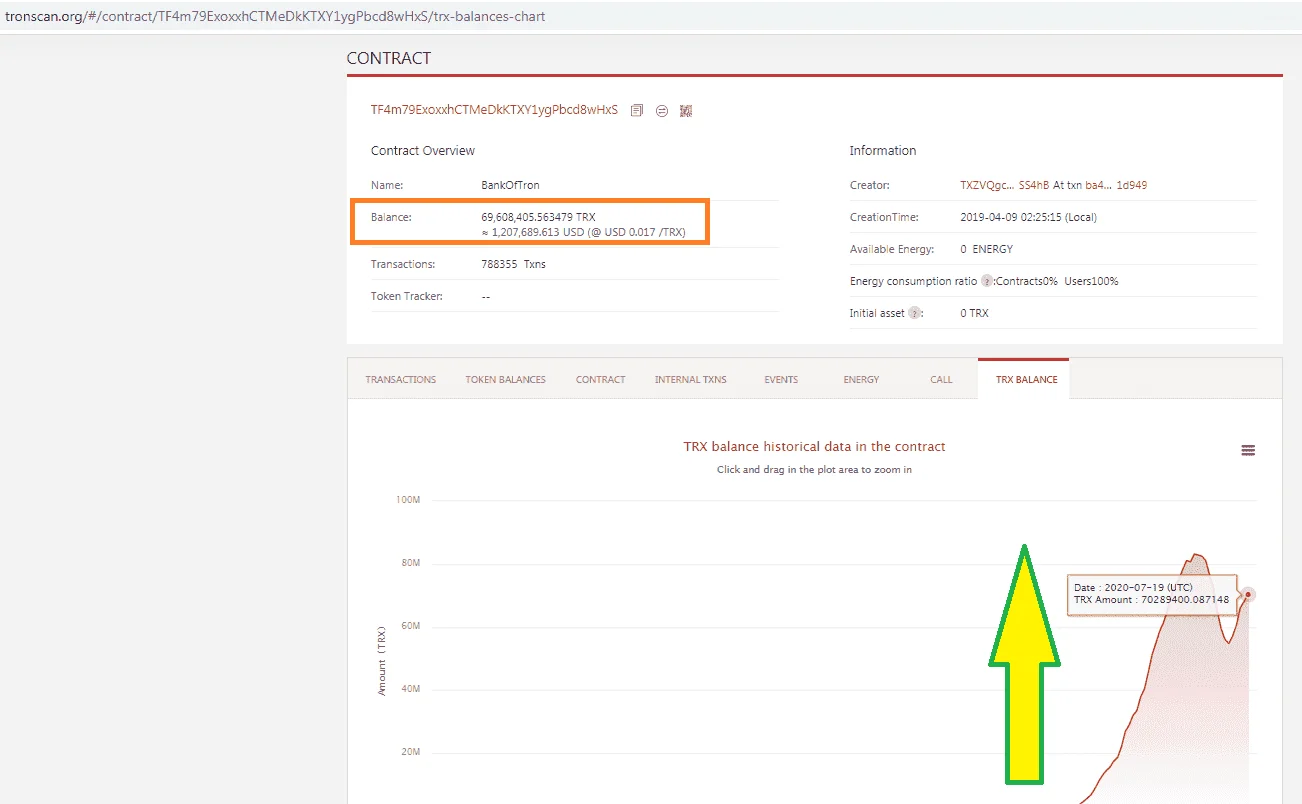Click the Contract Overview heading
The image size is (1302, 804).
tap(423, 151)
